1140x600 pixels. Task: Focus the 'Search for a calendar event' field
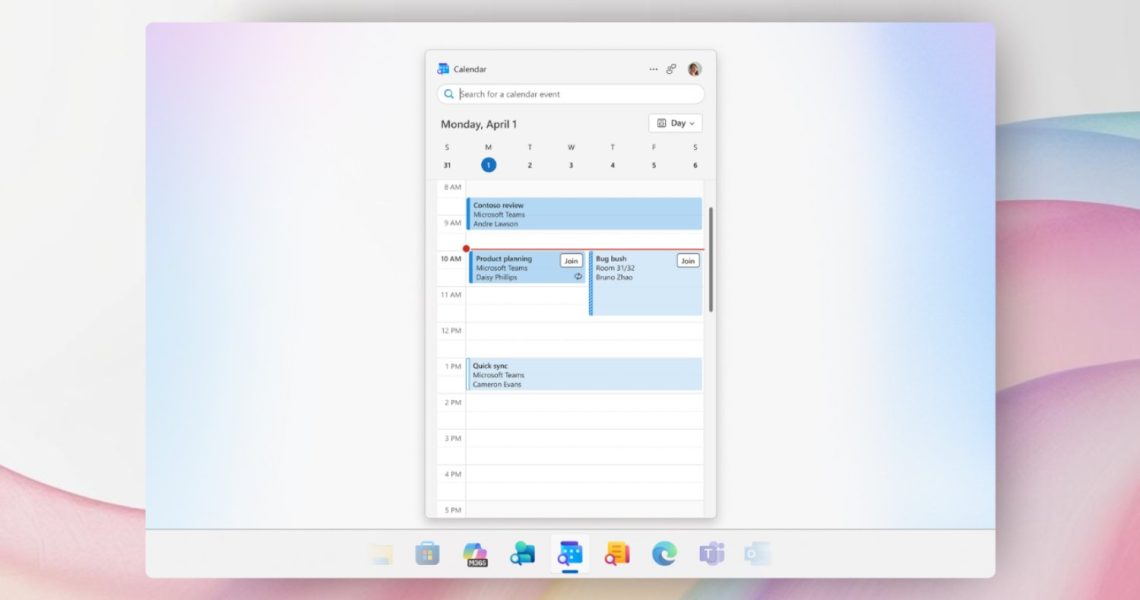coord(571,94)
